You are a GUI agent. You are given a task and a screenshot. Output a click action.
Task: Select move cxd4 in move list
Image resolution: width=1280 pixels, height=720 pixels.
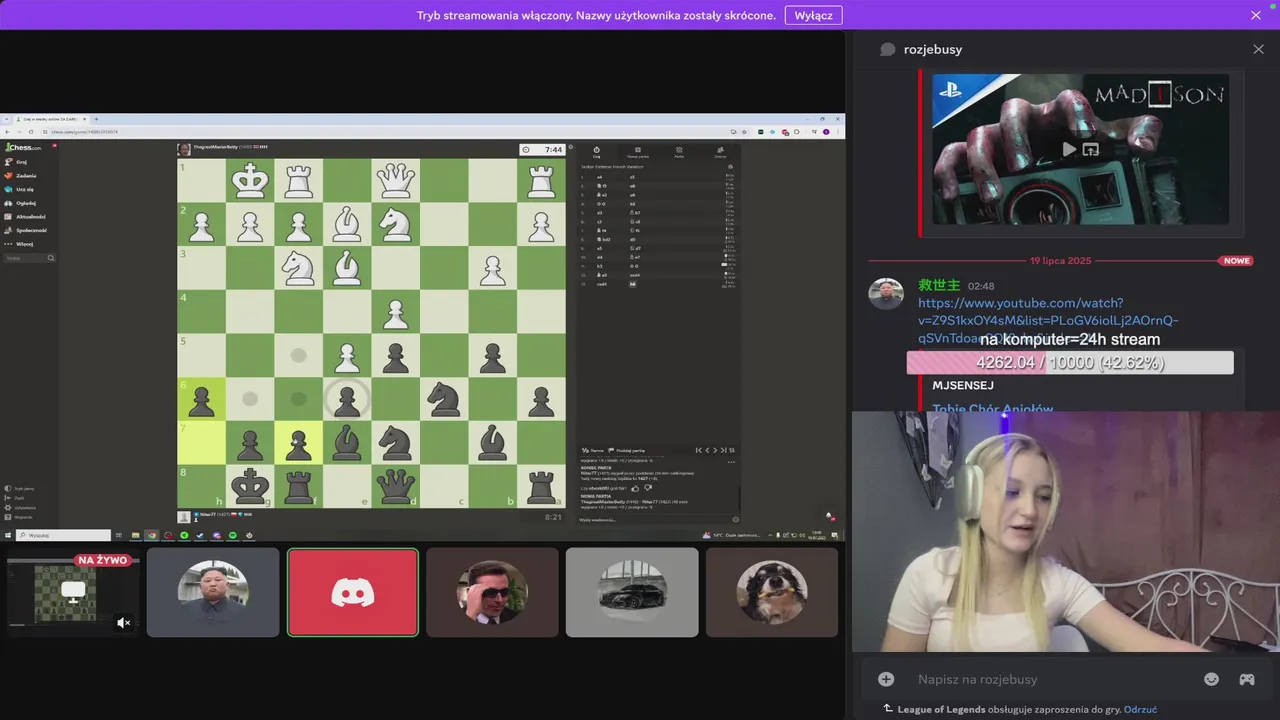point(602,284)
